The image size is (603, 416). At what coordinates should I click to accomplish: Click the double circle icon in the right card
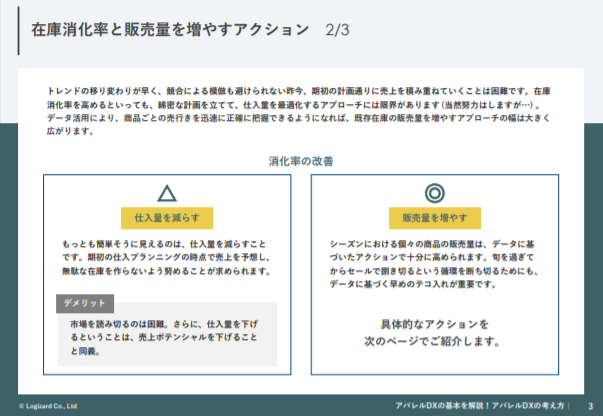(x=434, y=193)
